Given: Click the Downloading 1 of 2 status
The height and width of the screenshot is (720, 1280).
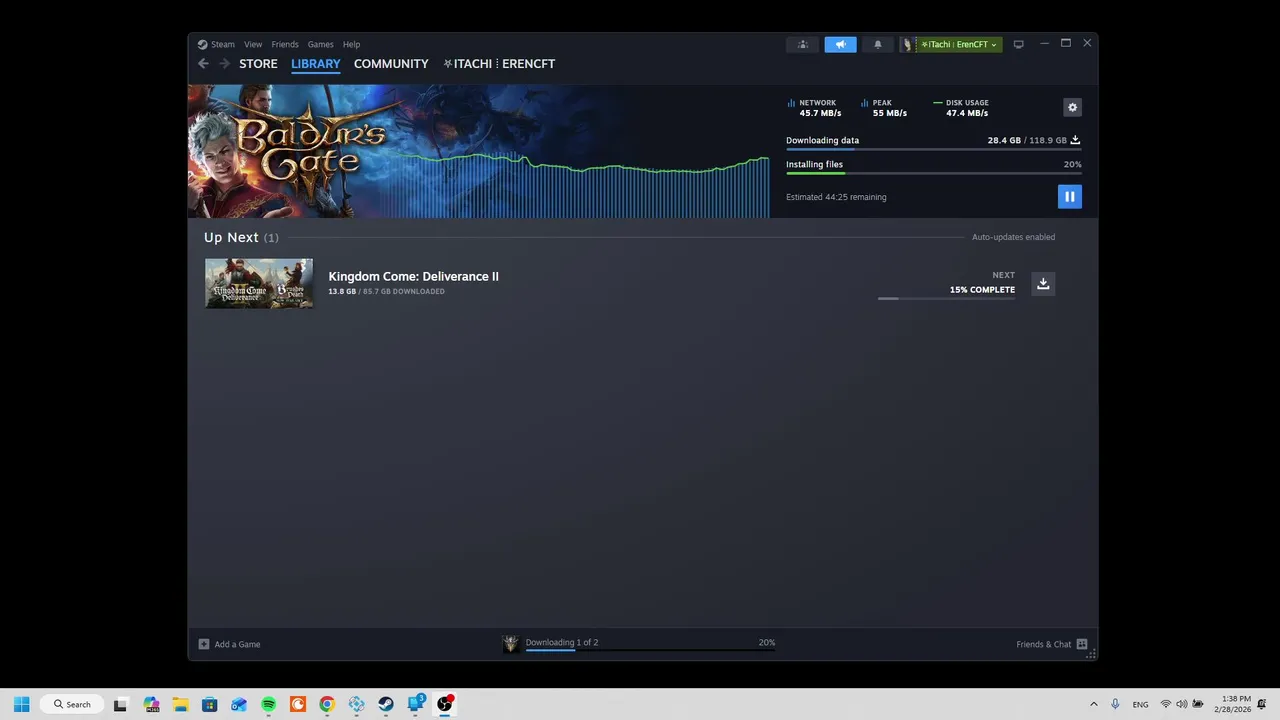Looking at the screenshot, I should (x=562, y=642).
